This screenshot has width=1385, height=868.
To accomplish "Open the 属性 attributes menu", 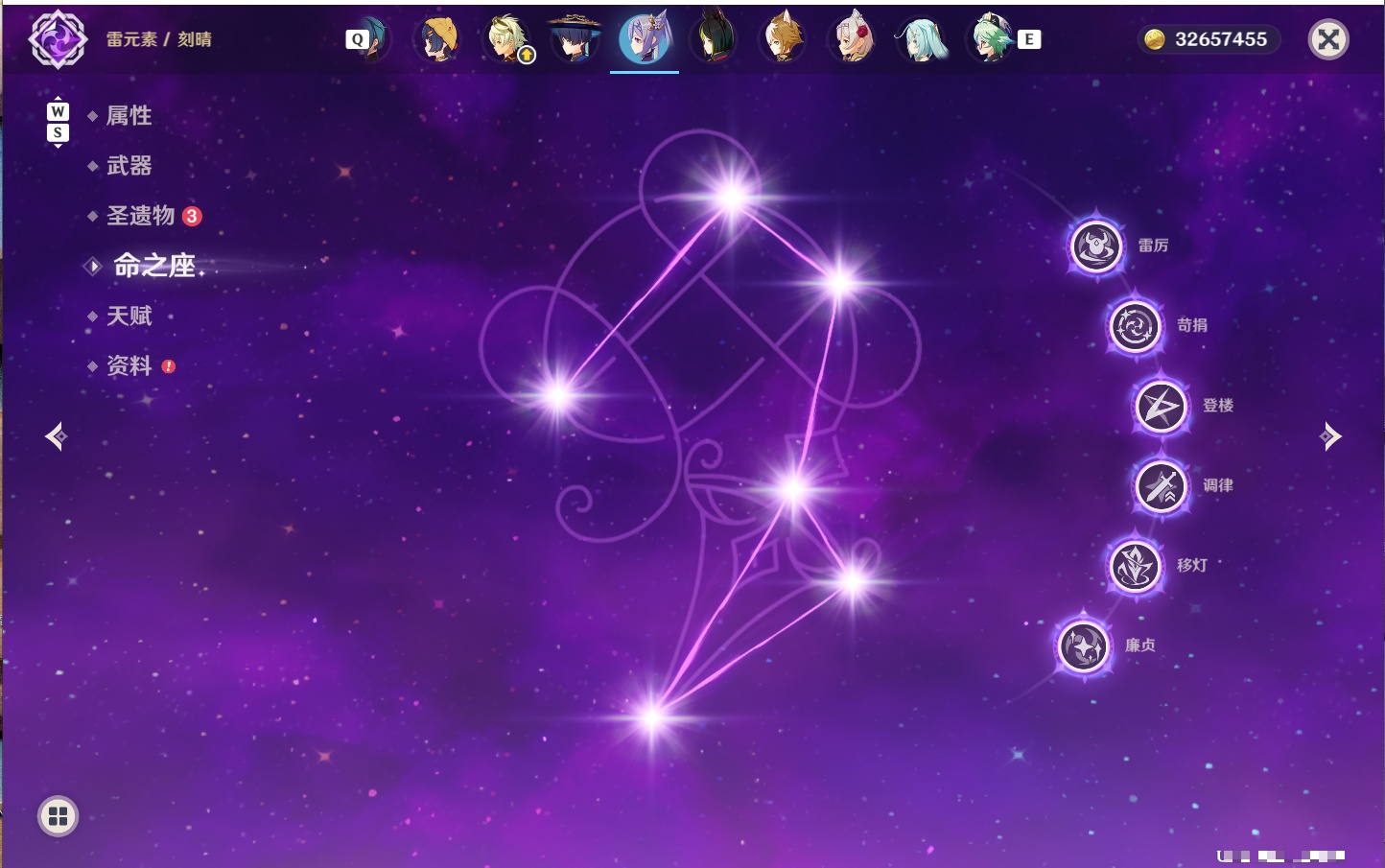I will pyautogui.click(x=129, y=116).
